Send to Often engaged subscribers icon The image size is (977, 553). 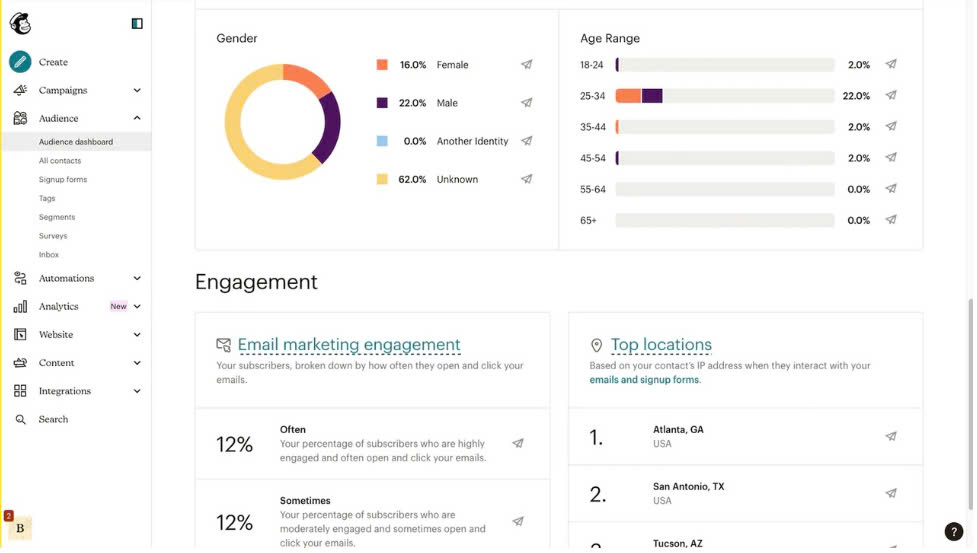[x=517, y=443]
